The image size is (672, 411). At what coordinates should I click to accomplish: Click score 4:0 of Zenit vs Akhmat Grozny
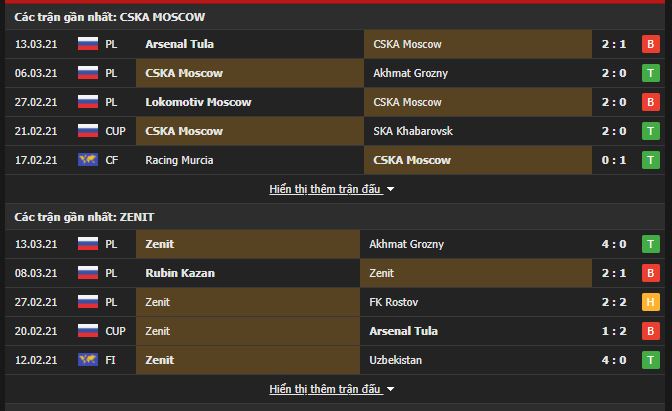(x=614, y=244)
